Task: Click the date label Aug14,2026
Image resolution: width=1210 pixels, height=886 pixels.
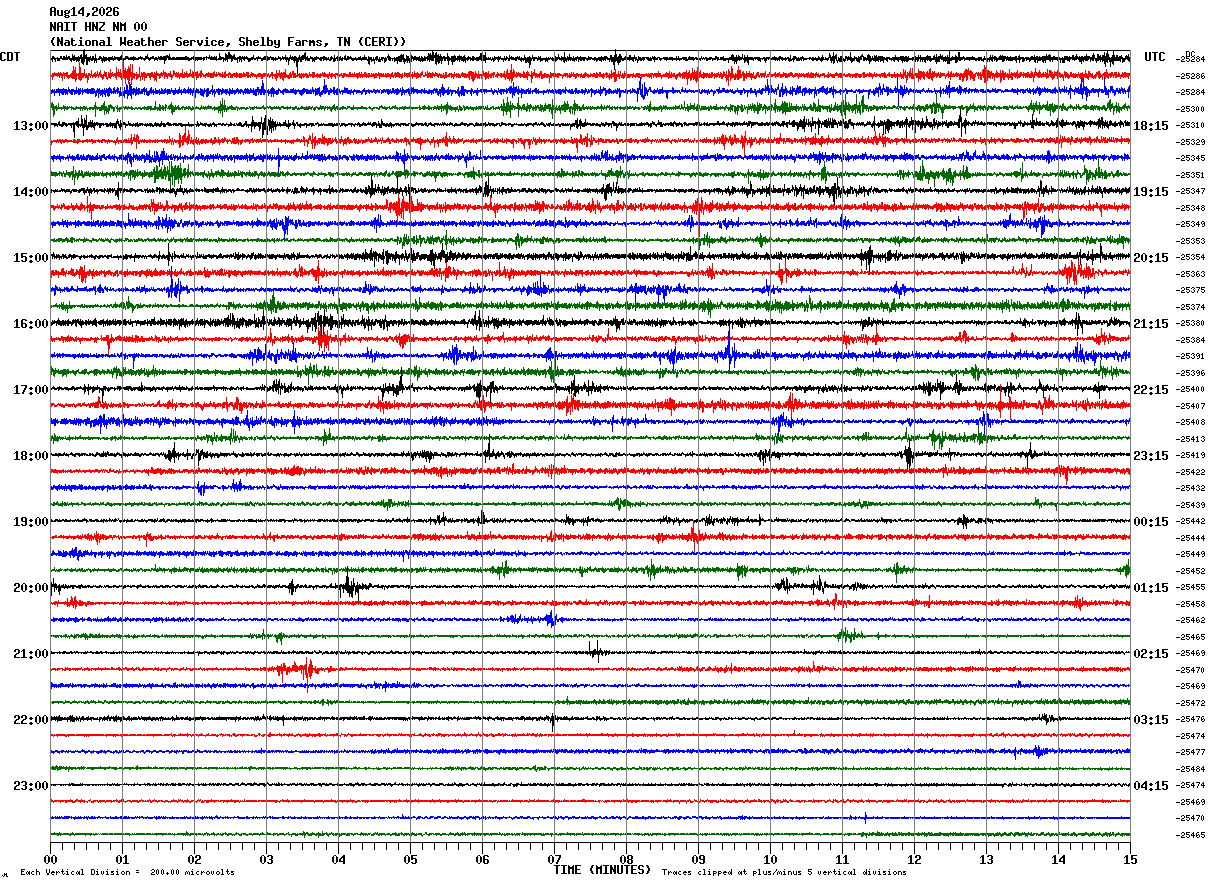Action: [x=84, y=12]
